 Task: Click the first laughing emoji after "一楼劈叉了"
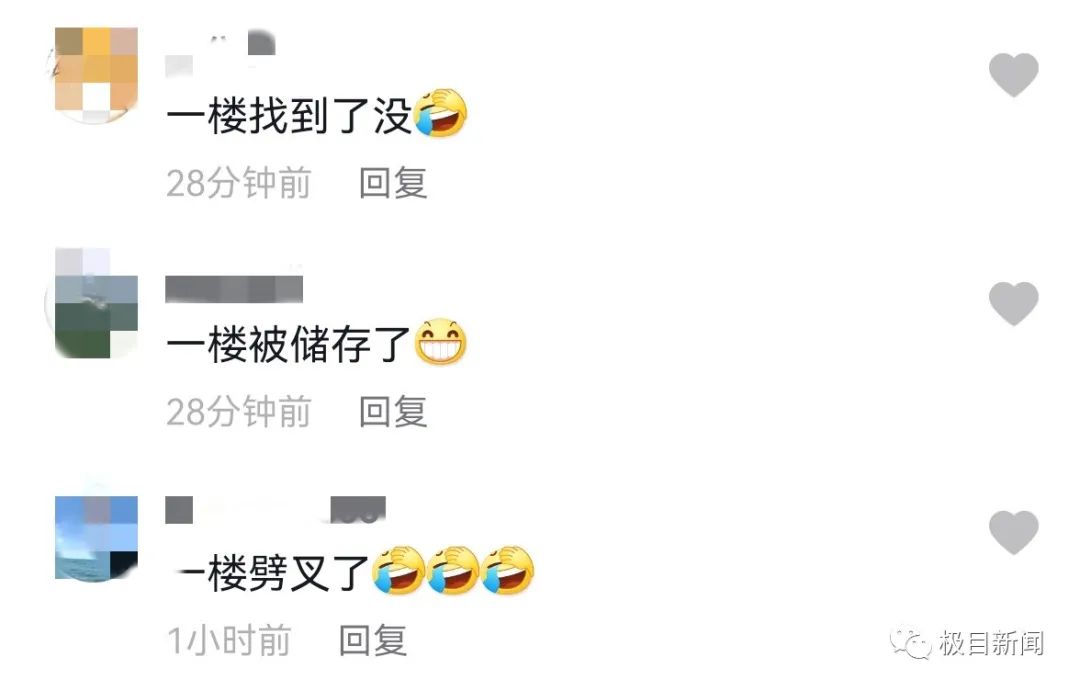pos(398,570)
